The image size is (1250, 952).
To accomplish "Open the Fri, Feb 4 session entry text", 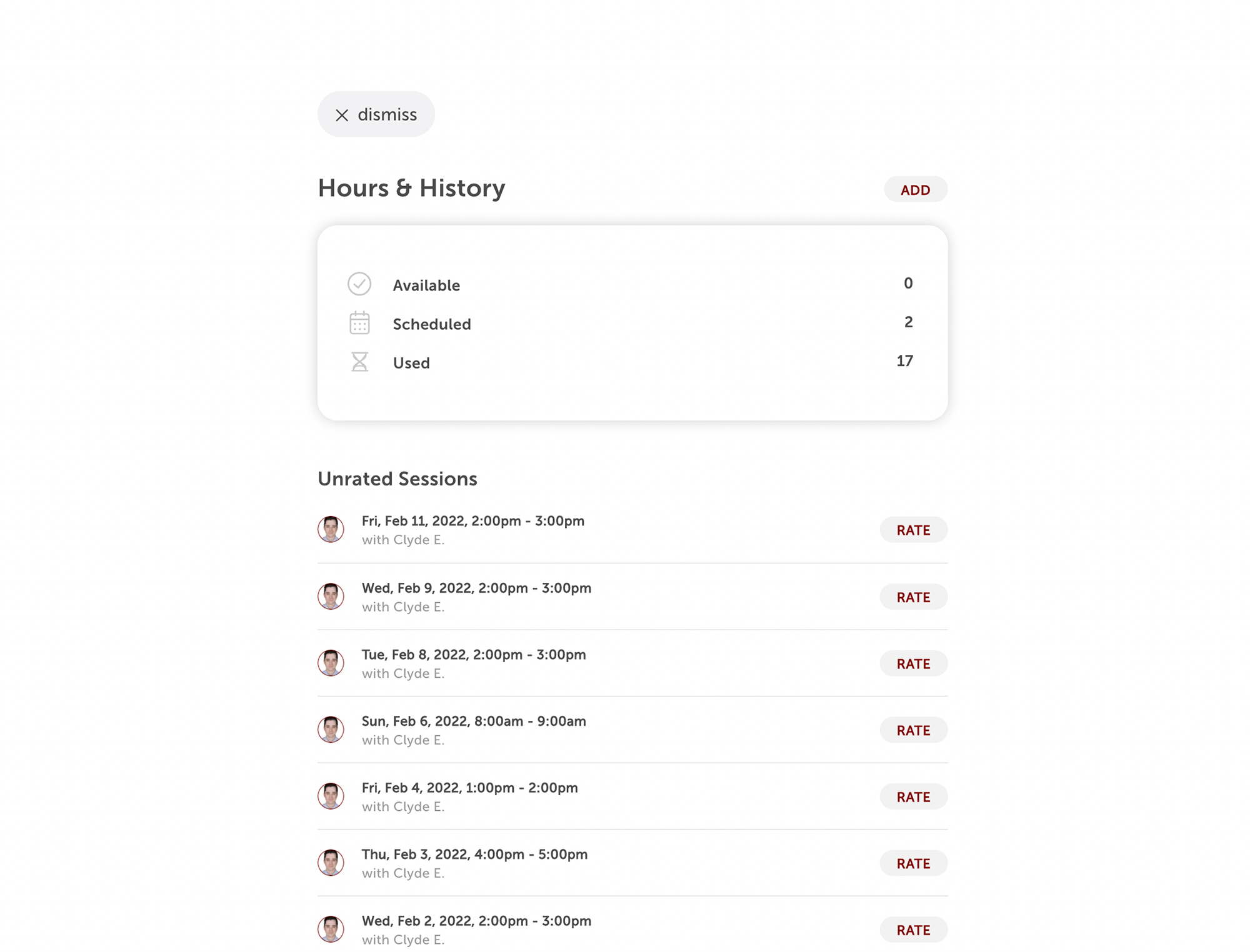I will point(469,796).
